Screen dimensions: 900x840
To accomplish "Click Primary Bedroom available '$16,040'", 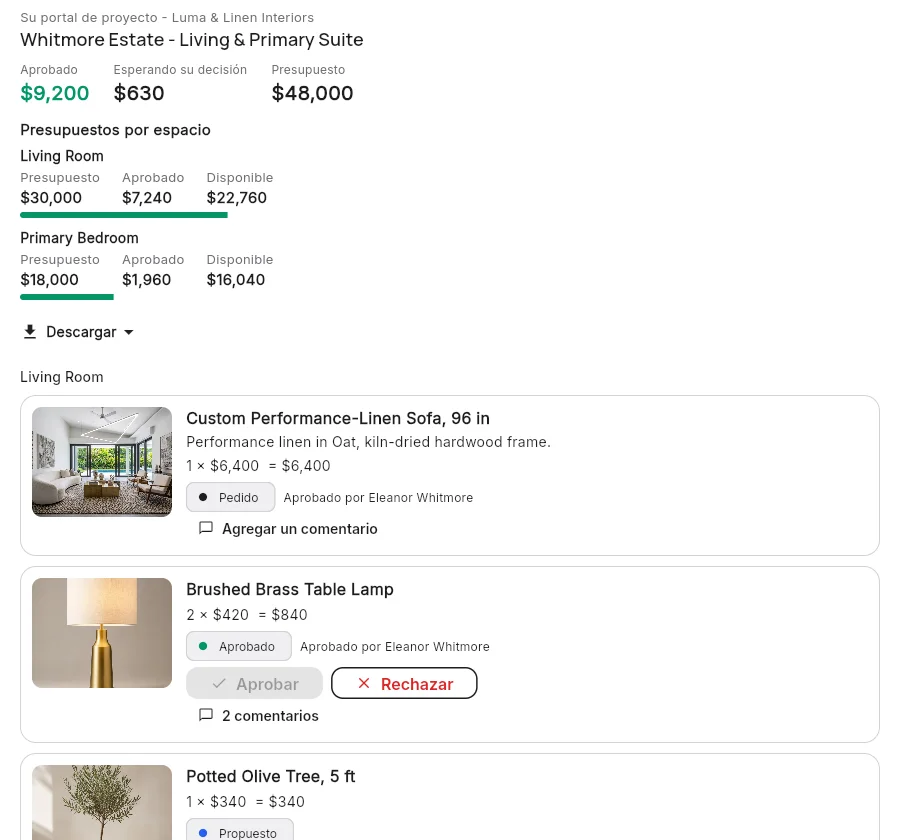I will (x=236, y=280).
